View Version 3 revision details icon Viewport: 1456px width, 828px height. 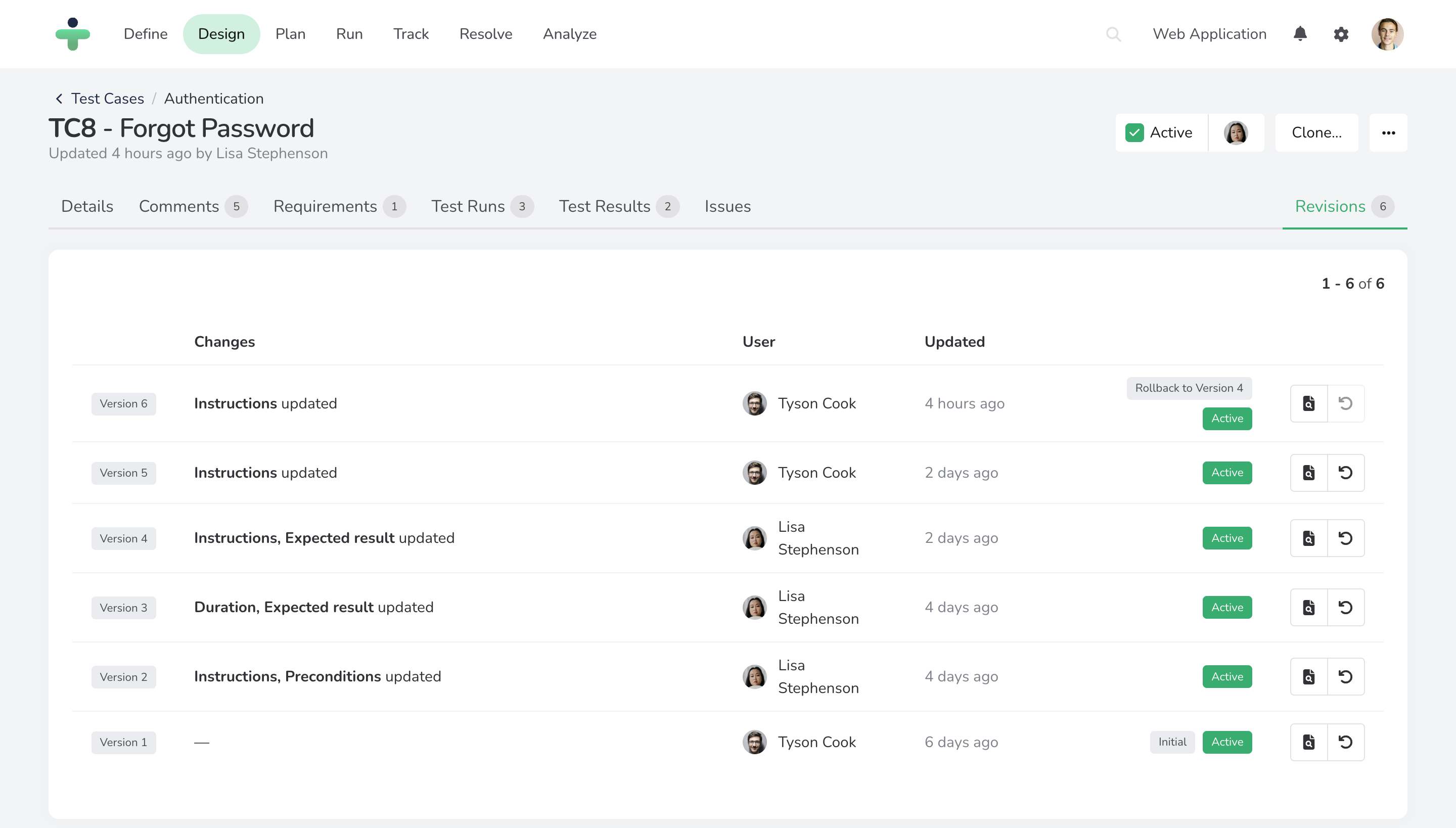point(1309,608)
